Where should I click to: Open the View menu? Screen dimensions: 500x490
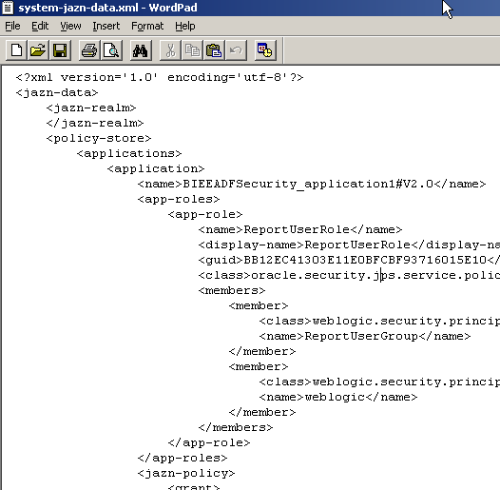pos(71,26)
